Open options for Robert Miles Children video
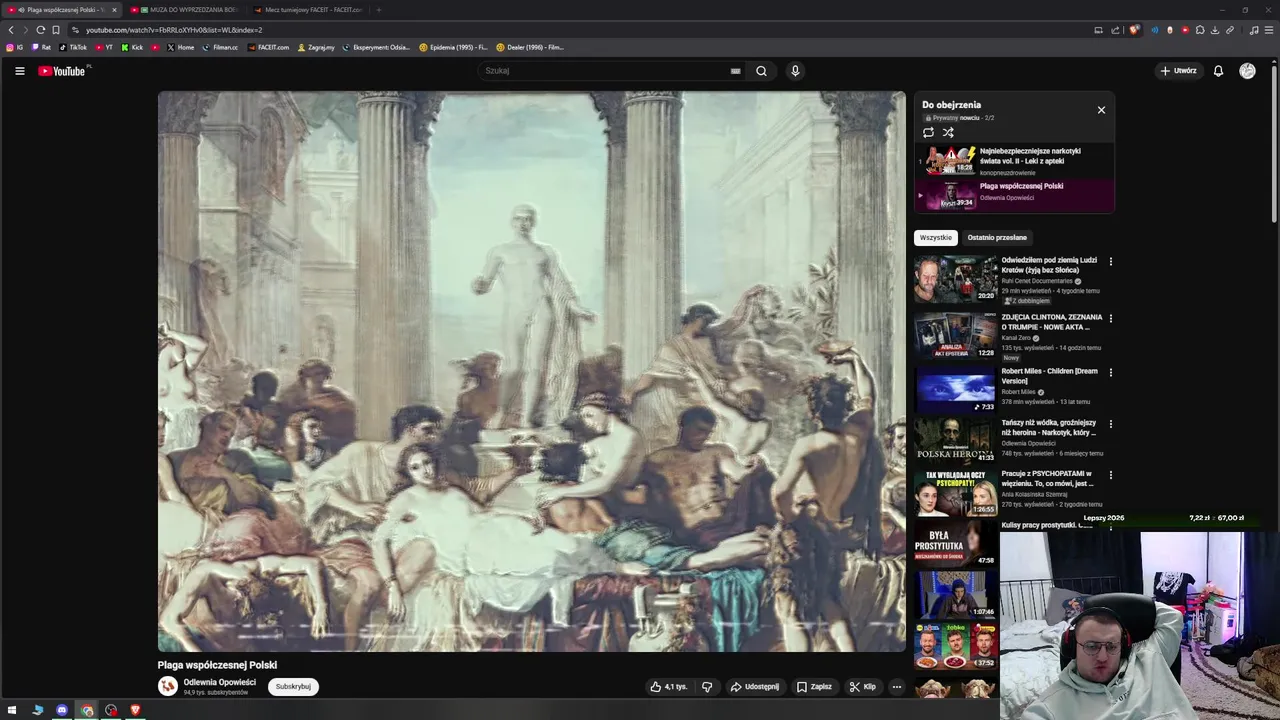1280x720 pixels. 1110,373
